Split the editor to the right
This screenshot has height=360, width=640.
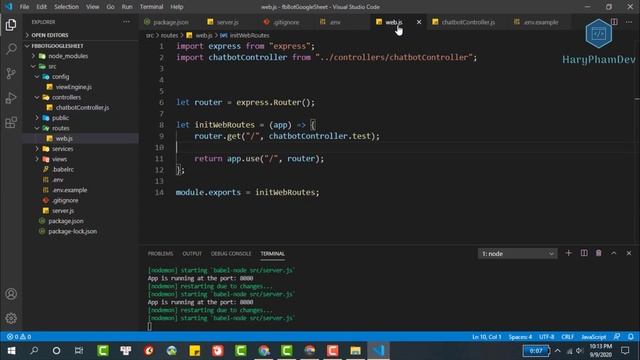pyautogui.click(x=614, y=22)
